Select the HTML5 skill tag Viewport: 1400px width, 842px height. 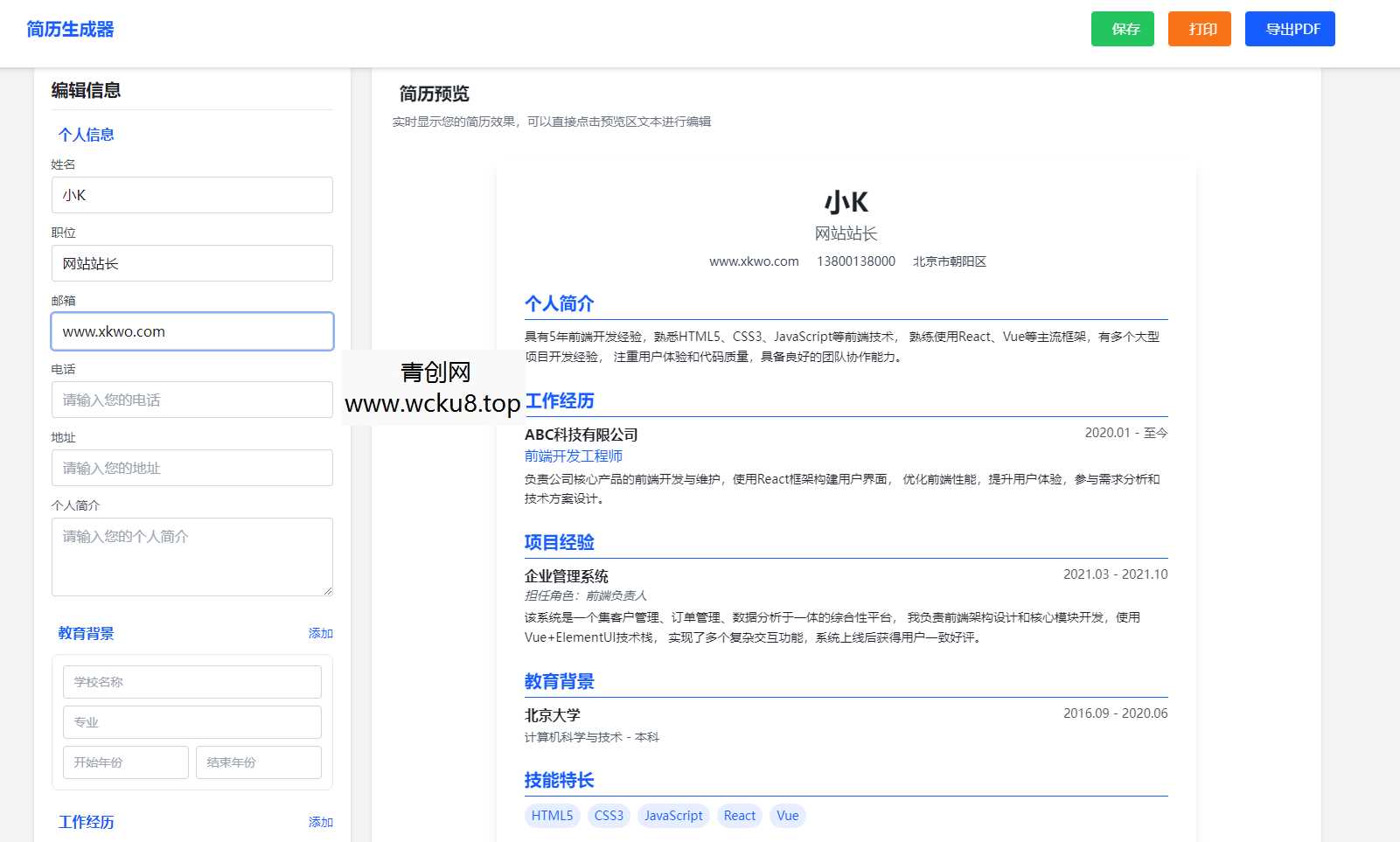(552, 815)
